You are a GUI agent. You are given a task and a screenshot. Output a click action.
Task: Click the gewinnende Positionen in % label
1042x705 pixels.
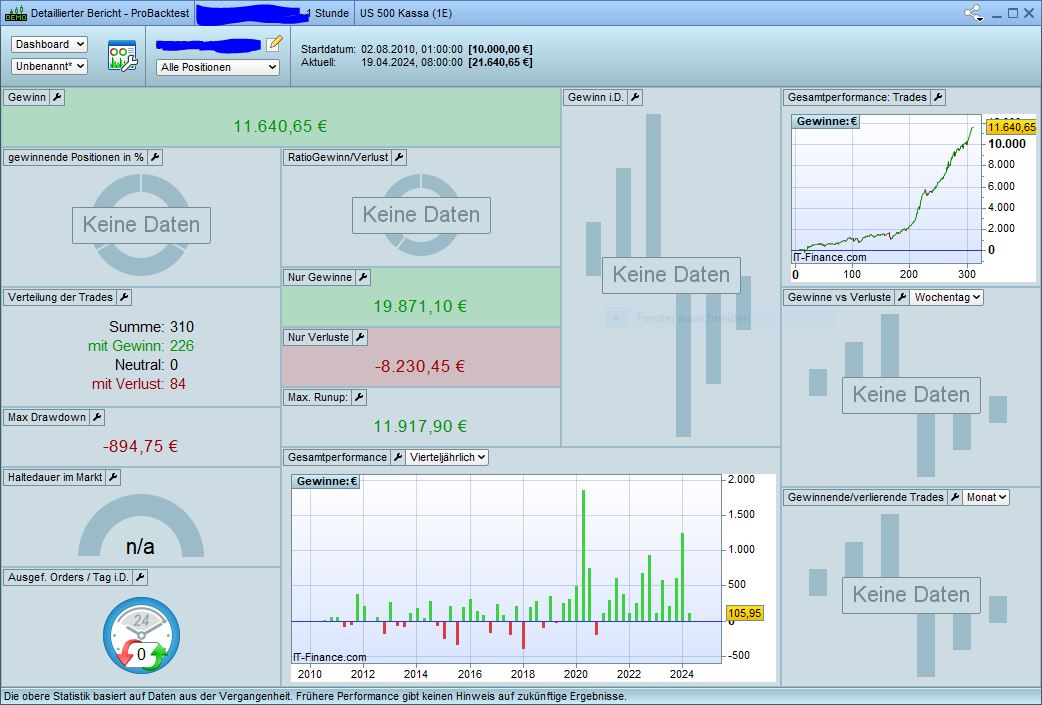76,157
